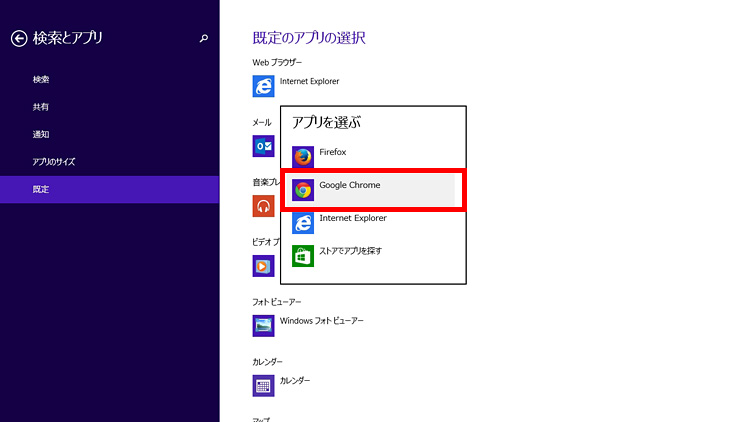Choose the Google Chrome icon
This screenshot has width=750, height=422.
tap(303, 189)
